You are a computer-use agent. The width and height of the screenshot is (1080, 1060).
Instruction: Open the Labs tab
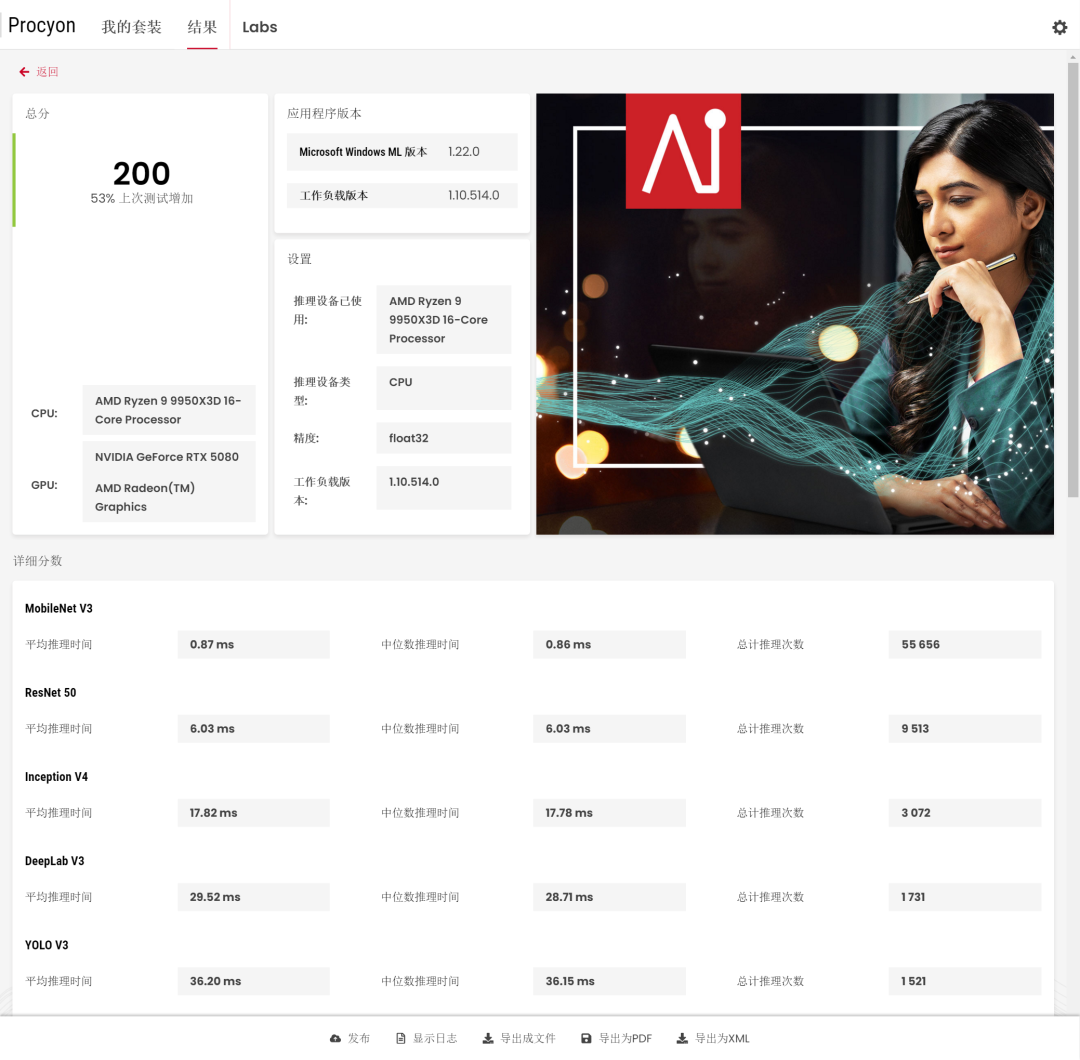[x=260, y=27]
